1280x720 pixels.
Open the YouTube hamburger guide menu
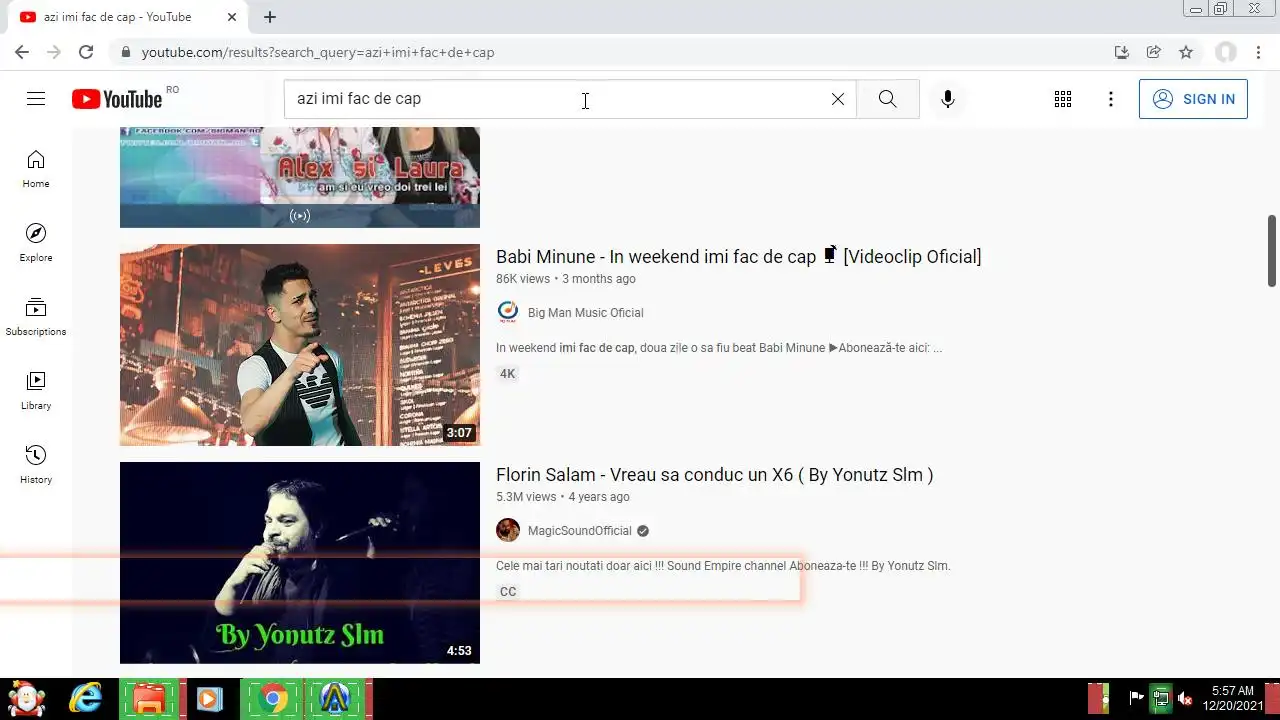[x=36, y=99]
